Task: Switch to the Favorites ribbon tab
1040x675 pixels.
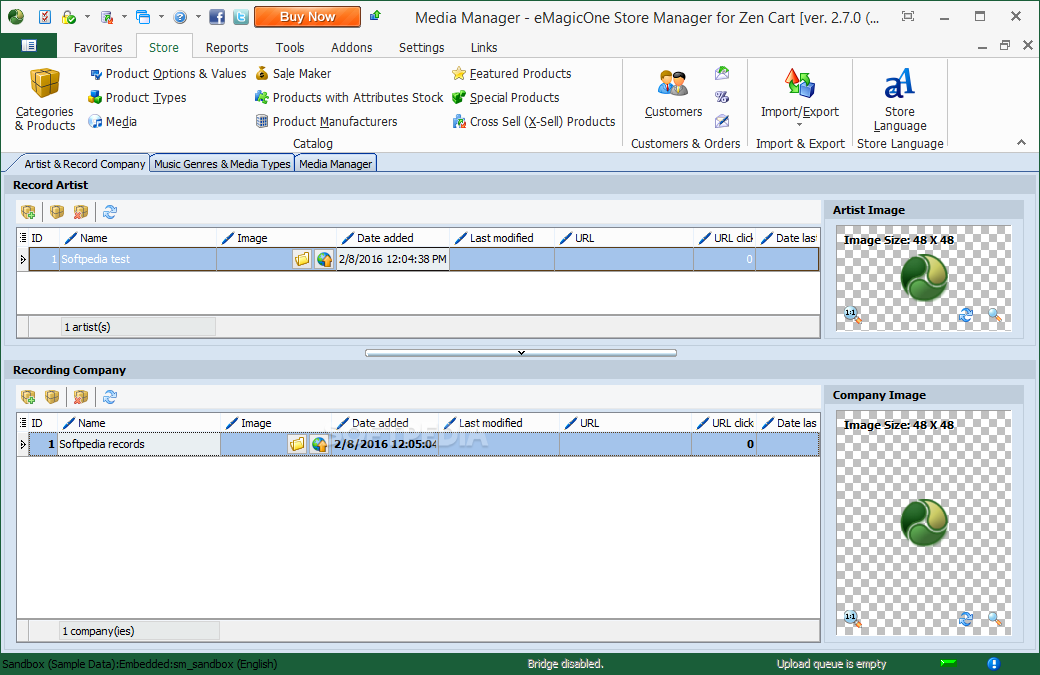Action: click(x=98, y=48)
